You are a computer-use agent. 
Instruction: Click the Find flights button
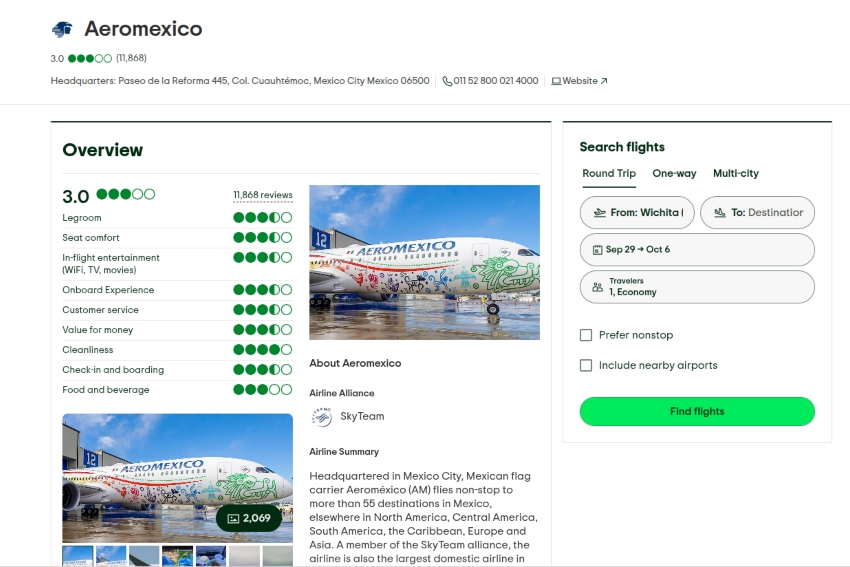point(697,411)
